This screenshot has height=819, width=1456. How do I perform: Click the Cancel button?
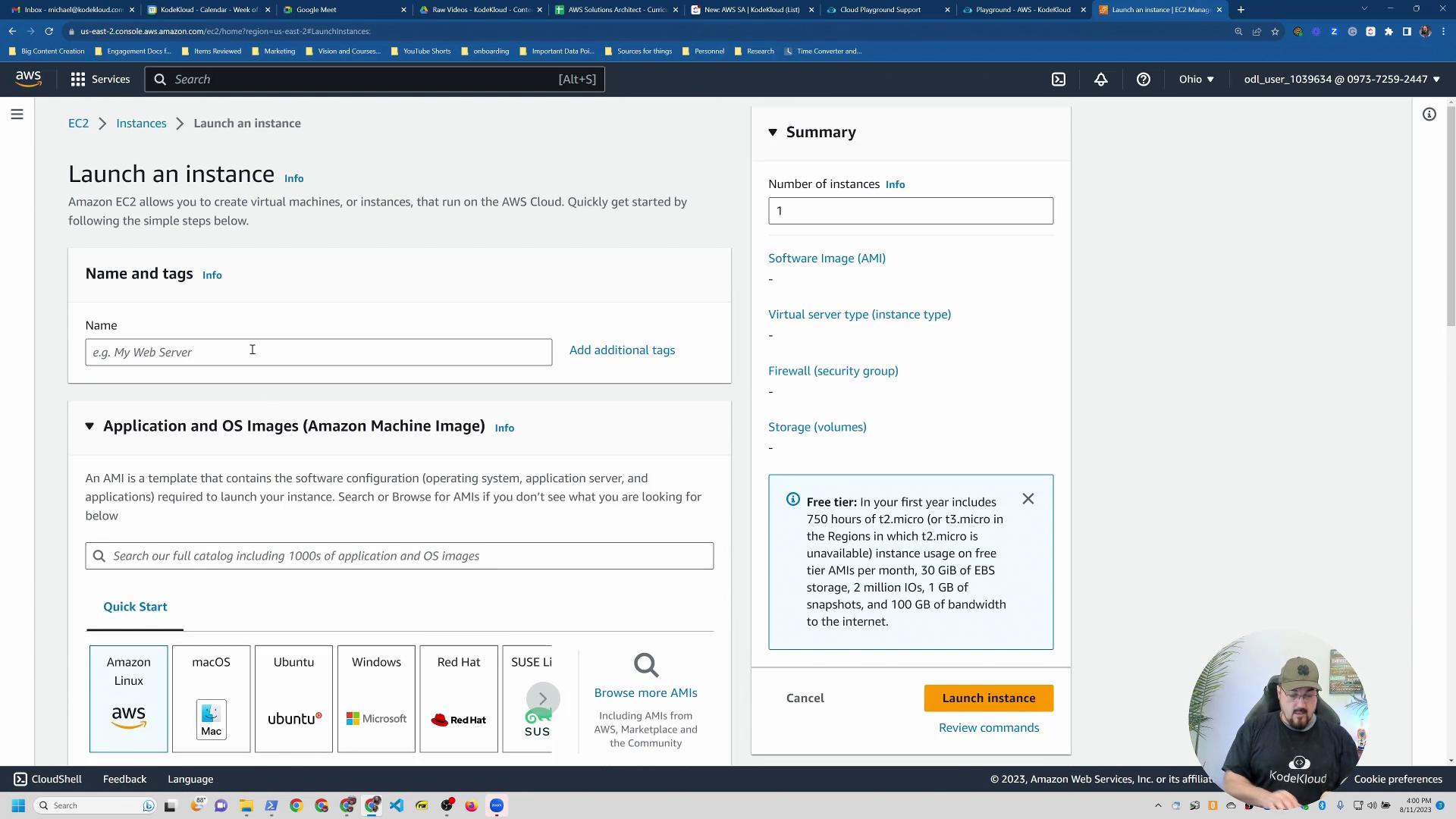[805, 698]
